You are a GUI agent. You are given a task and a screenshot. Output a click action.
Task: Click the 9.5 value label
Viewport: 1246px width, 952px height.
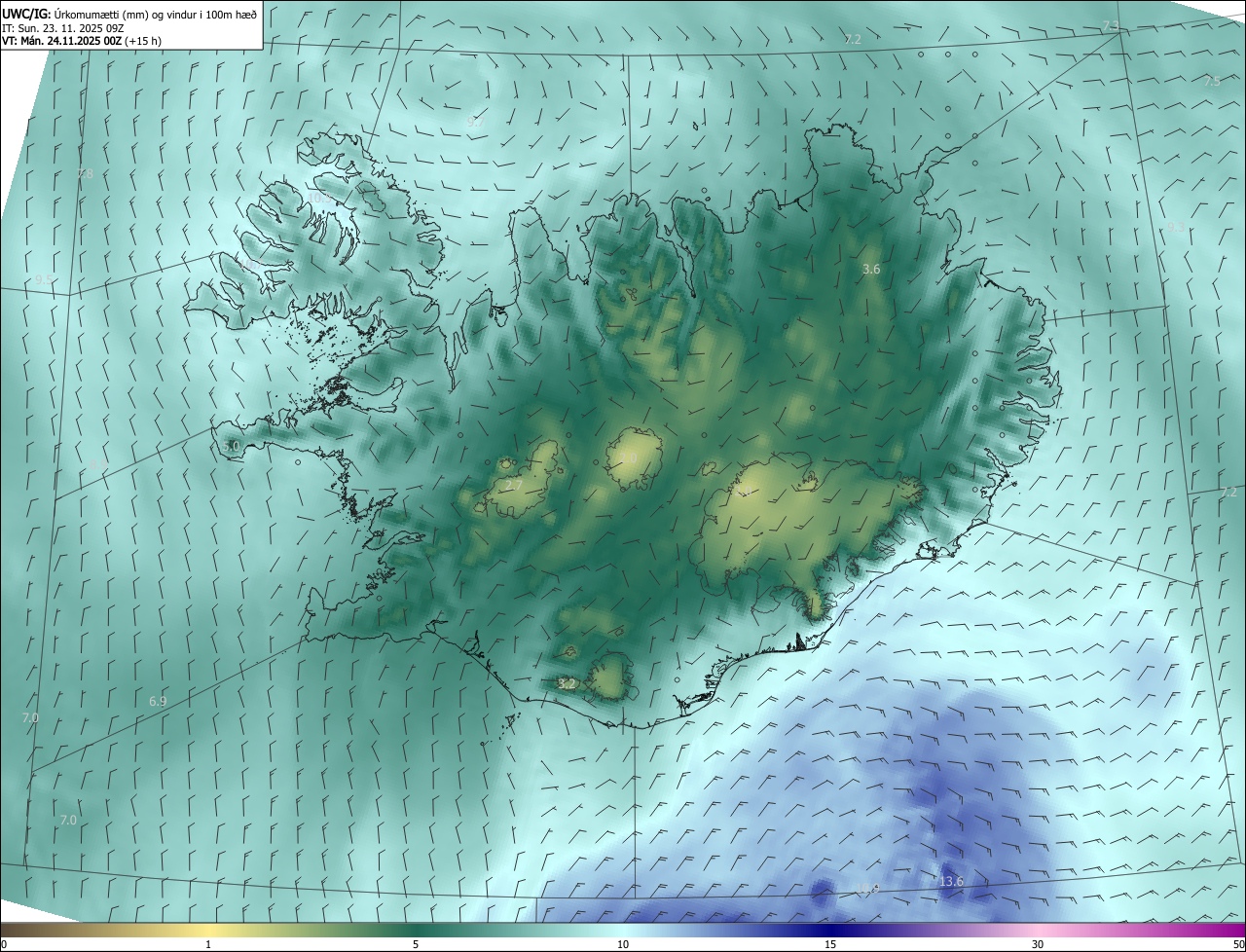(44, 279)
